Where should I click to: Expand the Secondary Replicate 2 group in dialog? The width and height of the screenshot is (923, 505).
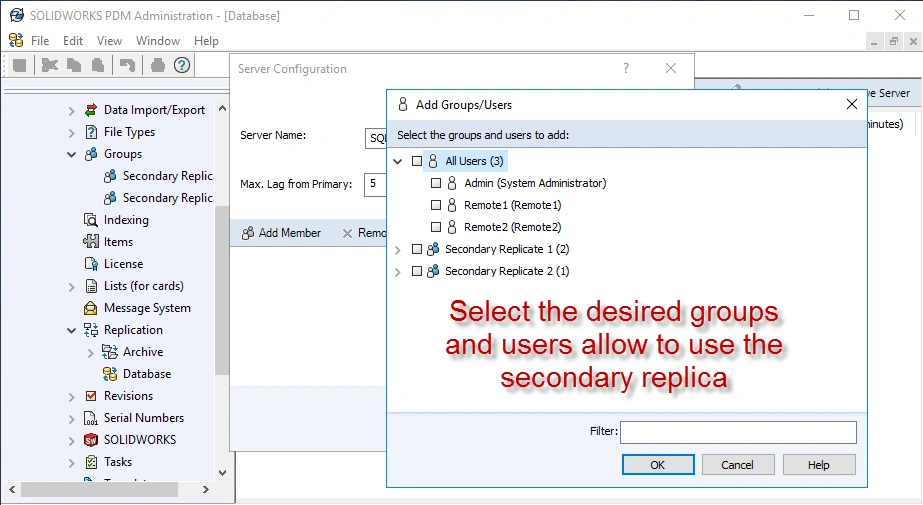pos(398,272)
